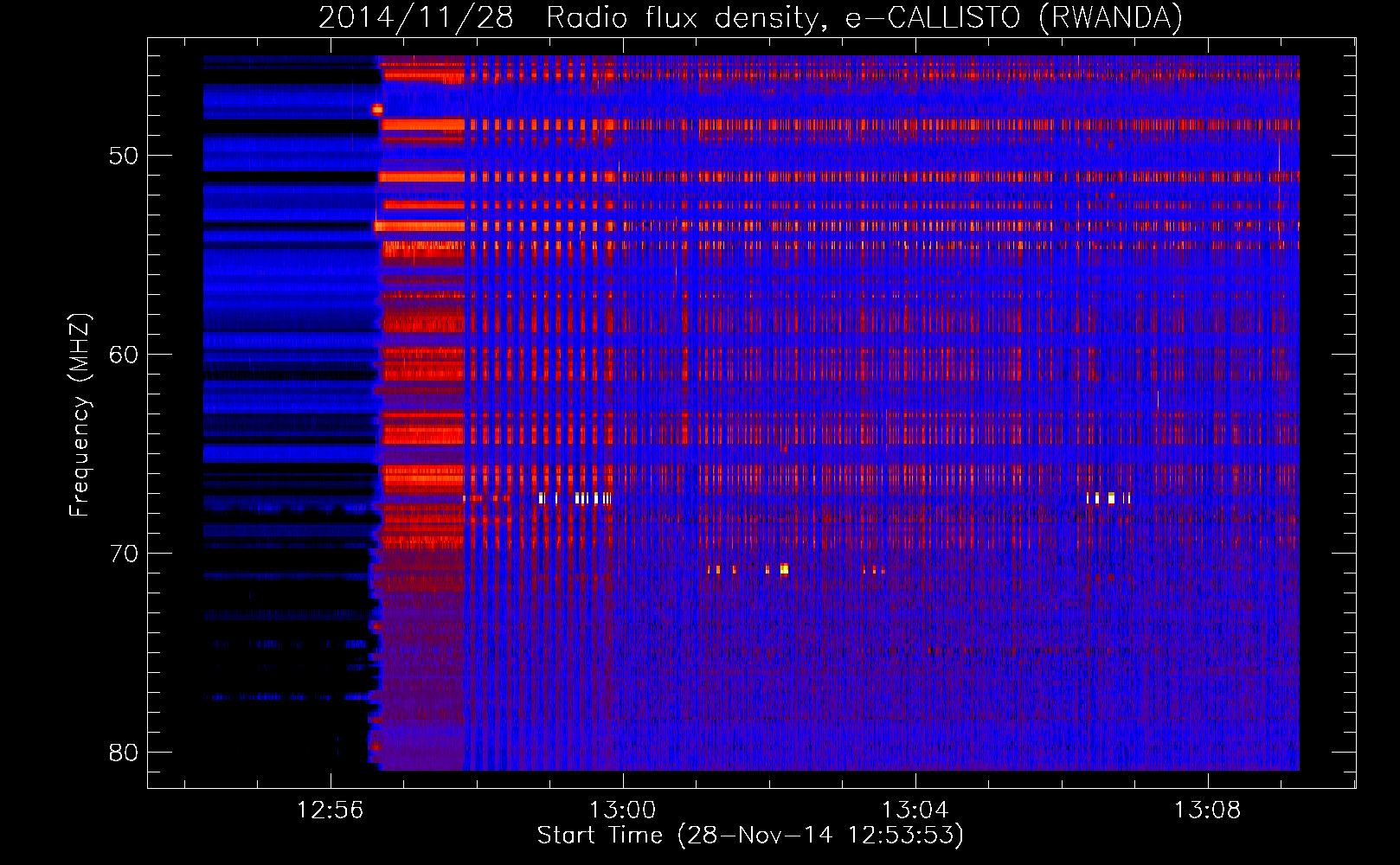This screenshot has width=1400, height=865.
Task: Click the 12:56 time tick label
Action: point(330,811)
